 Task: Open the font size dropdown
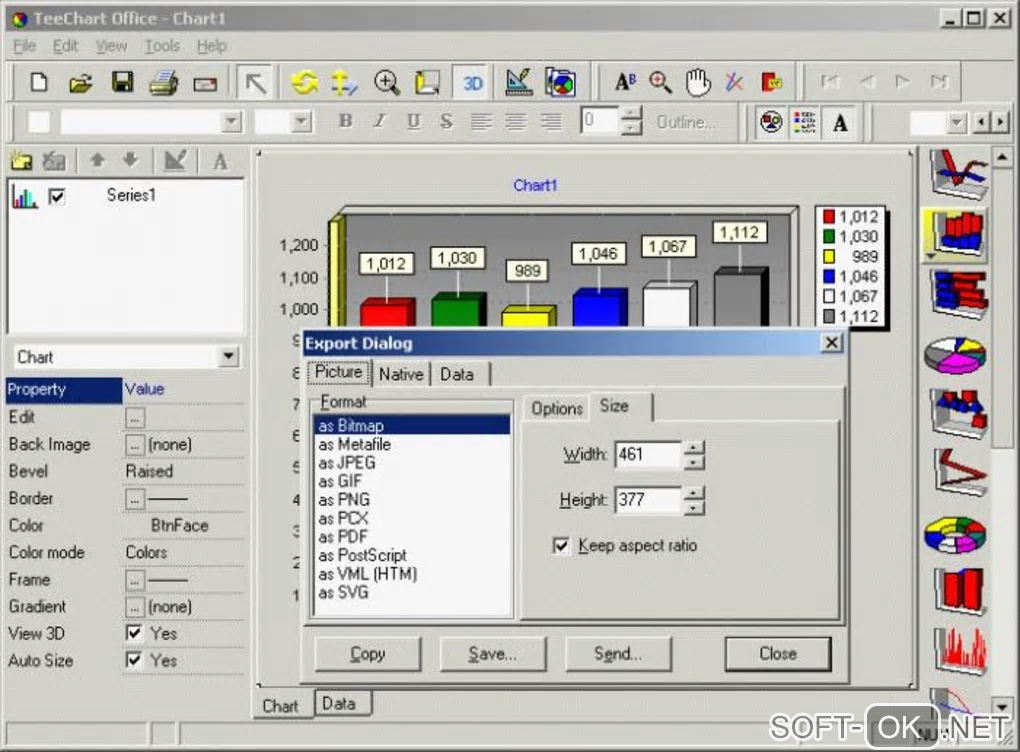(x=301, y=122)
